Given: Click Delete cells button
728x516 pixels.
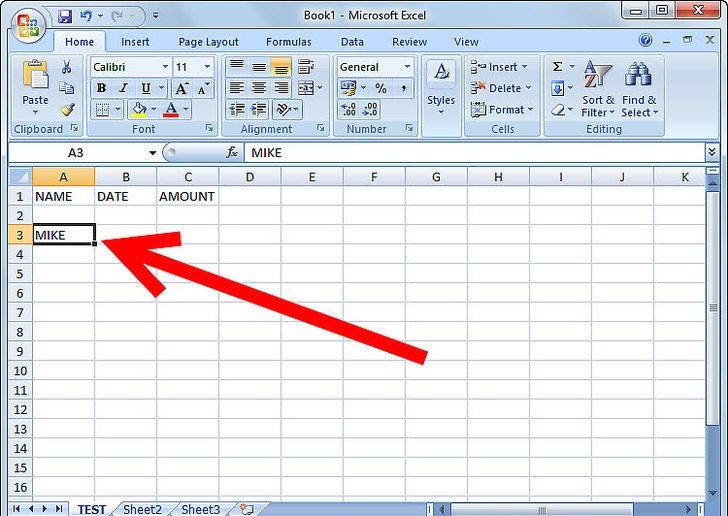Looking at the screenshot, I should tap(501, 88).
